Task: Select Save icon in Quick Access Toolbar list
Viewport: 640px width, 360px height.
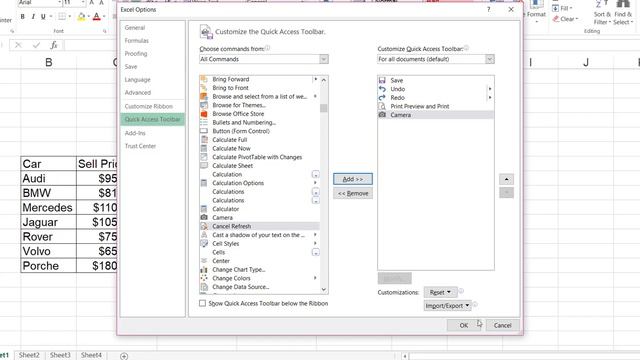Action: 382,80
